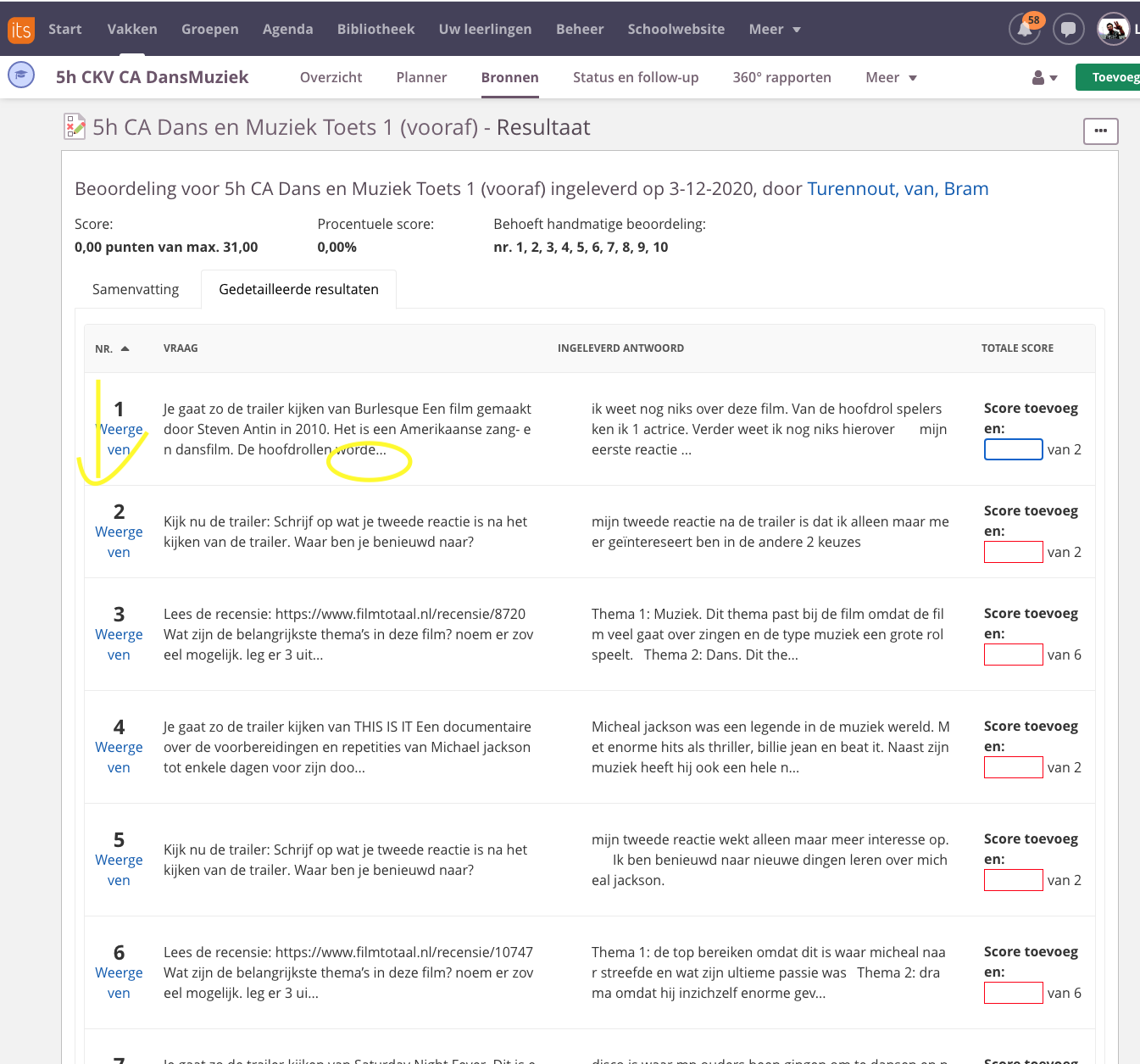This screenshot has height=1064, width=1140.
Task: Click the test icon beside page title
Action: 75,127
